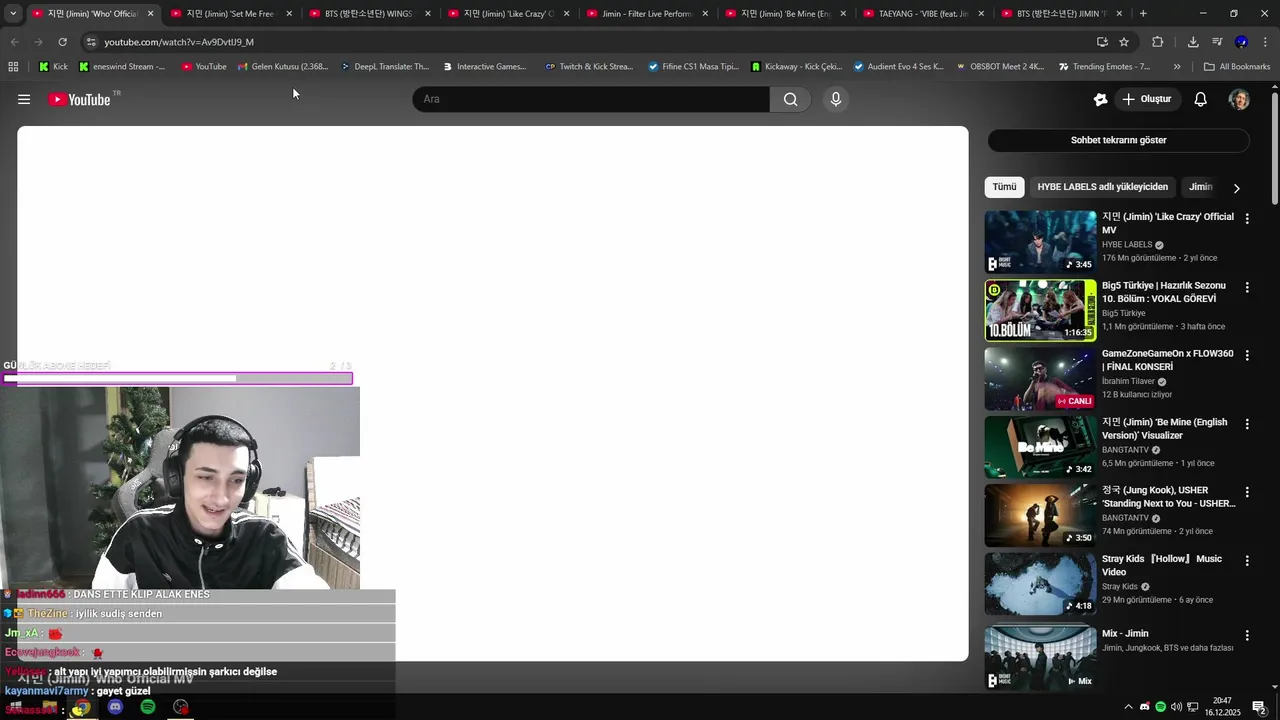1280x720 pixels.
Task: Open the Stray Kids Hollow thumbnail
Action: (x=1040, y=584)
